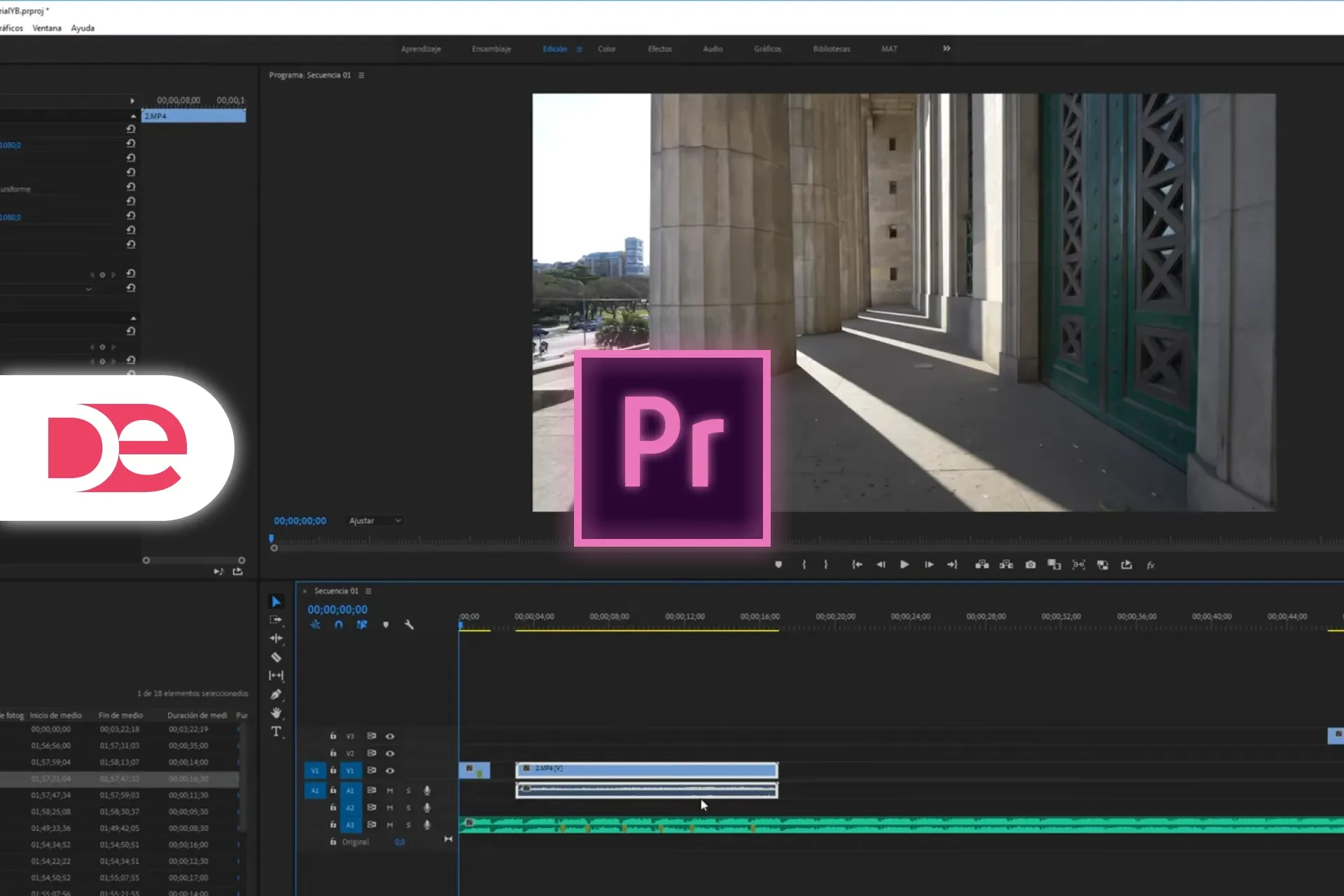Open Secuencia 01 timeline panel menu

[x=368, y=591]
